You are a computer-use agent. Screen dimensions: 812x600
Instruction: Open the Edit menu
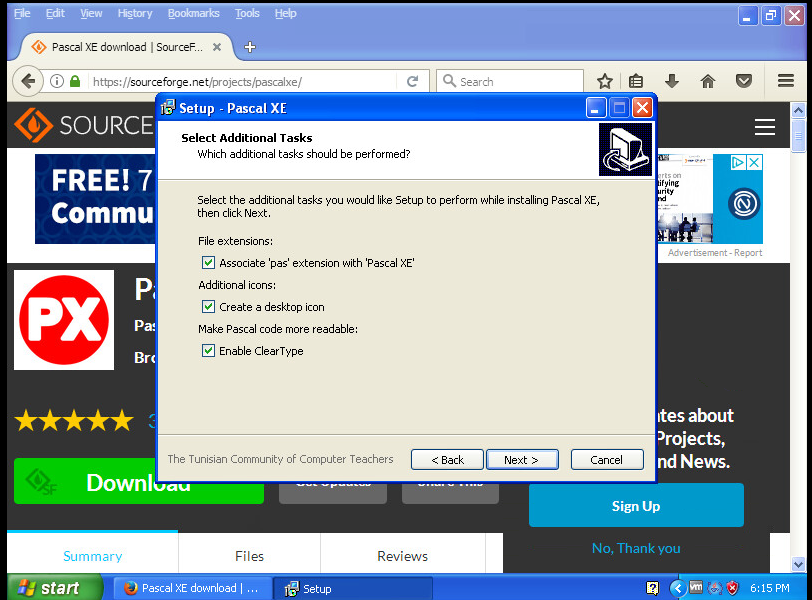point(55,13)
